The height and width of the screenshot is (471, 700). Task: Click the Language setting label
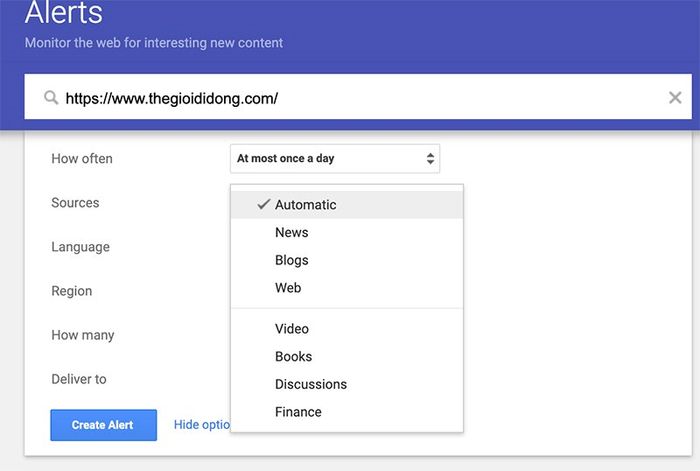[x=80, y=247]
